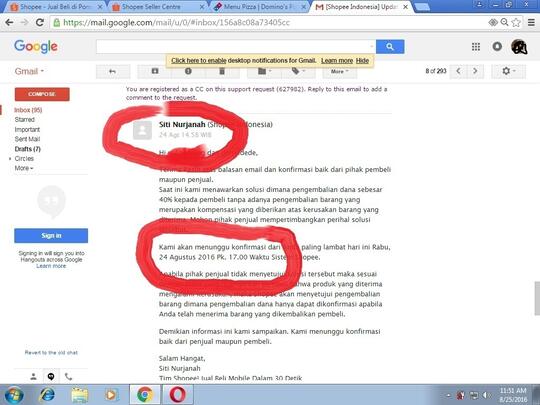Viewport: 540px width, 405px height.
Task: Expand the More actions dropdown
Action: tap(340, 72)
